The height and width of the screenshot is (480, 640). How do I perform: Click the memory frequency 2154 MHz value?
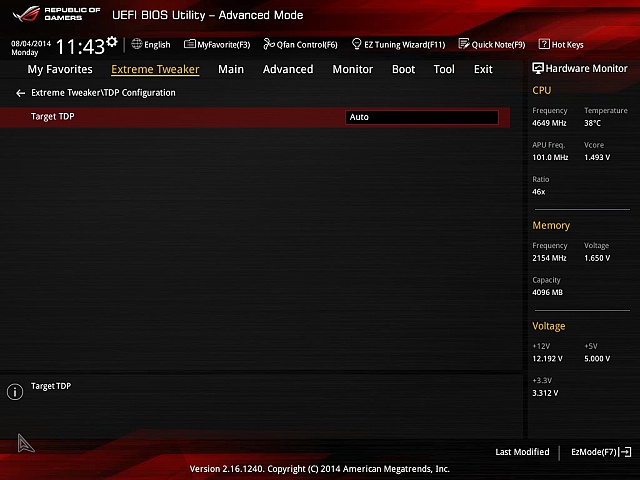549,258
